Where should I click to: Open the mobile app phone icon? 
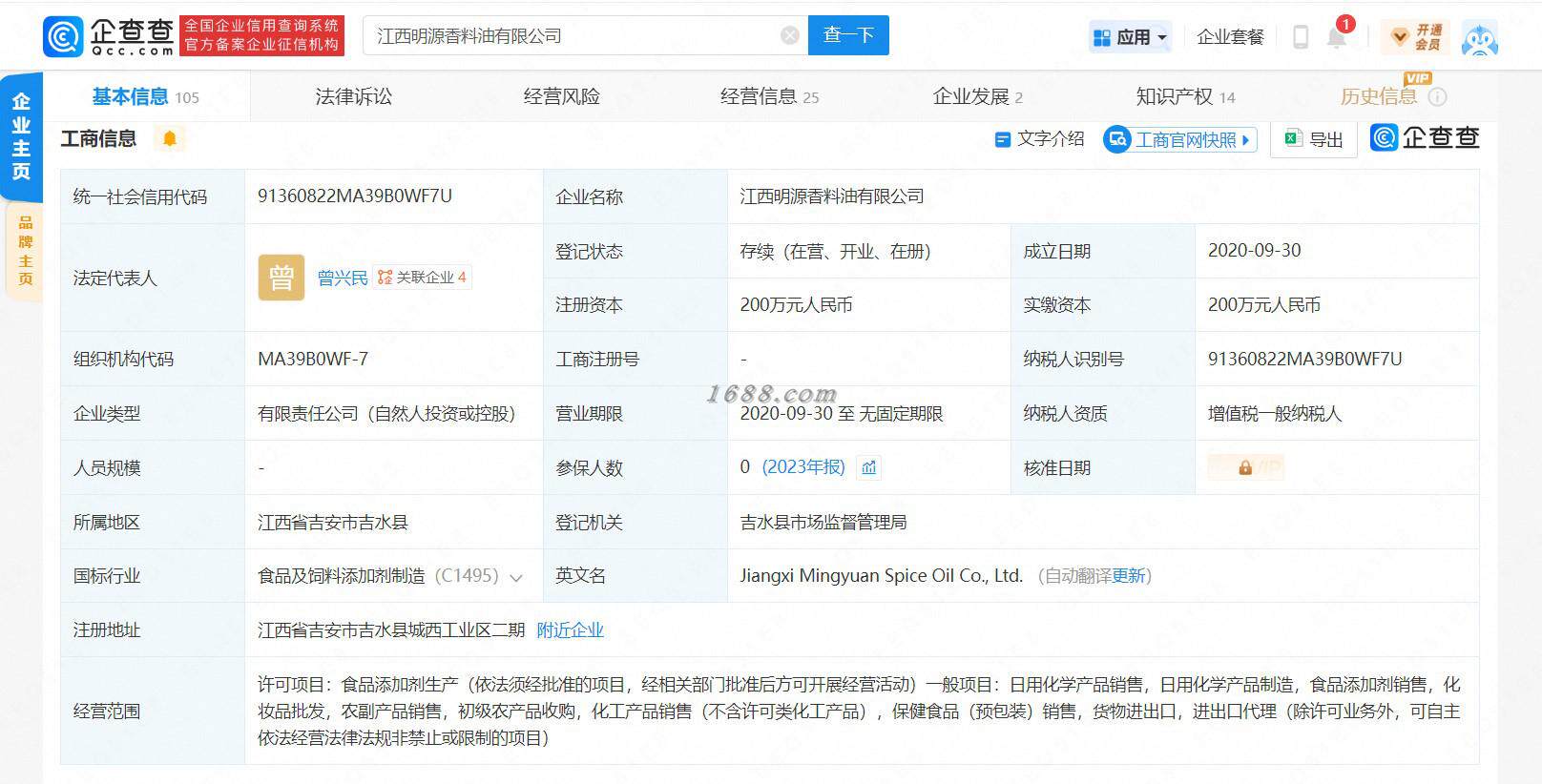coord(1301,36)
